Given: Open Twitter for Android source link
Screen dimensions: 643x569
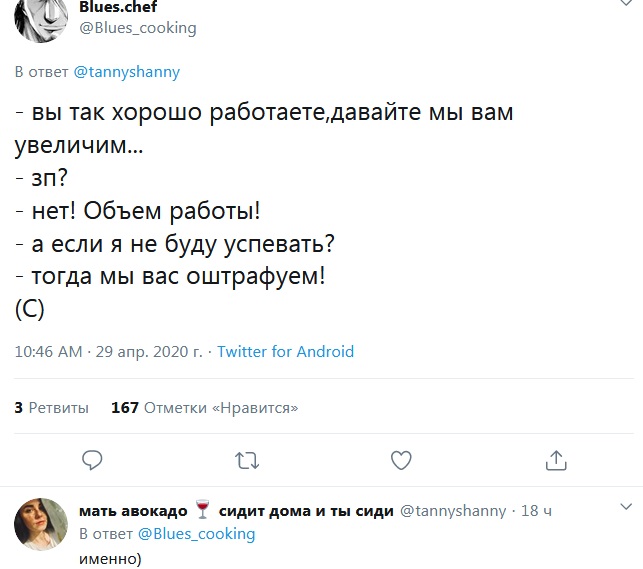Looking at the screenshot, I should tap(285, 351).
